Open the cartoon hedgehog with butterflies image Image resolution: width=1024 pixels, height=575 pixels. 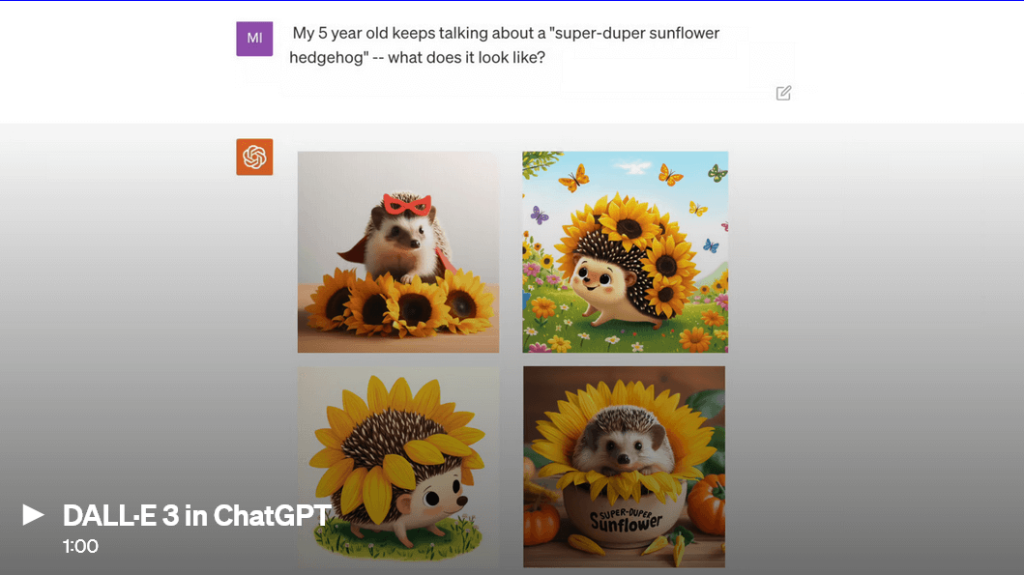tap(625, 252)
